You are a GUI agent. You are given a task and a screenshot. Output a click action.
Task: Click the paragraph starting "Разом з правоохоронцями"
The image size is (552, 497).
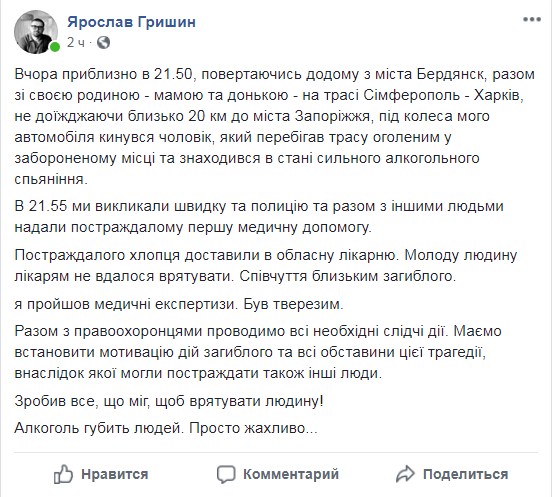pos(258,352)
